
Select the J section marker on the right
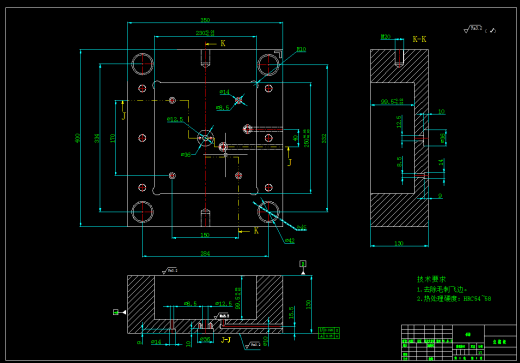[289, 156]
